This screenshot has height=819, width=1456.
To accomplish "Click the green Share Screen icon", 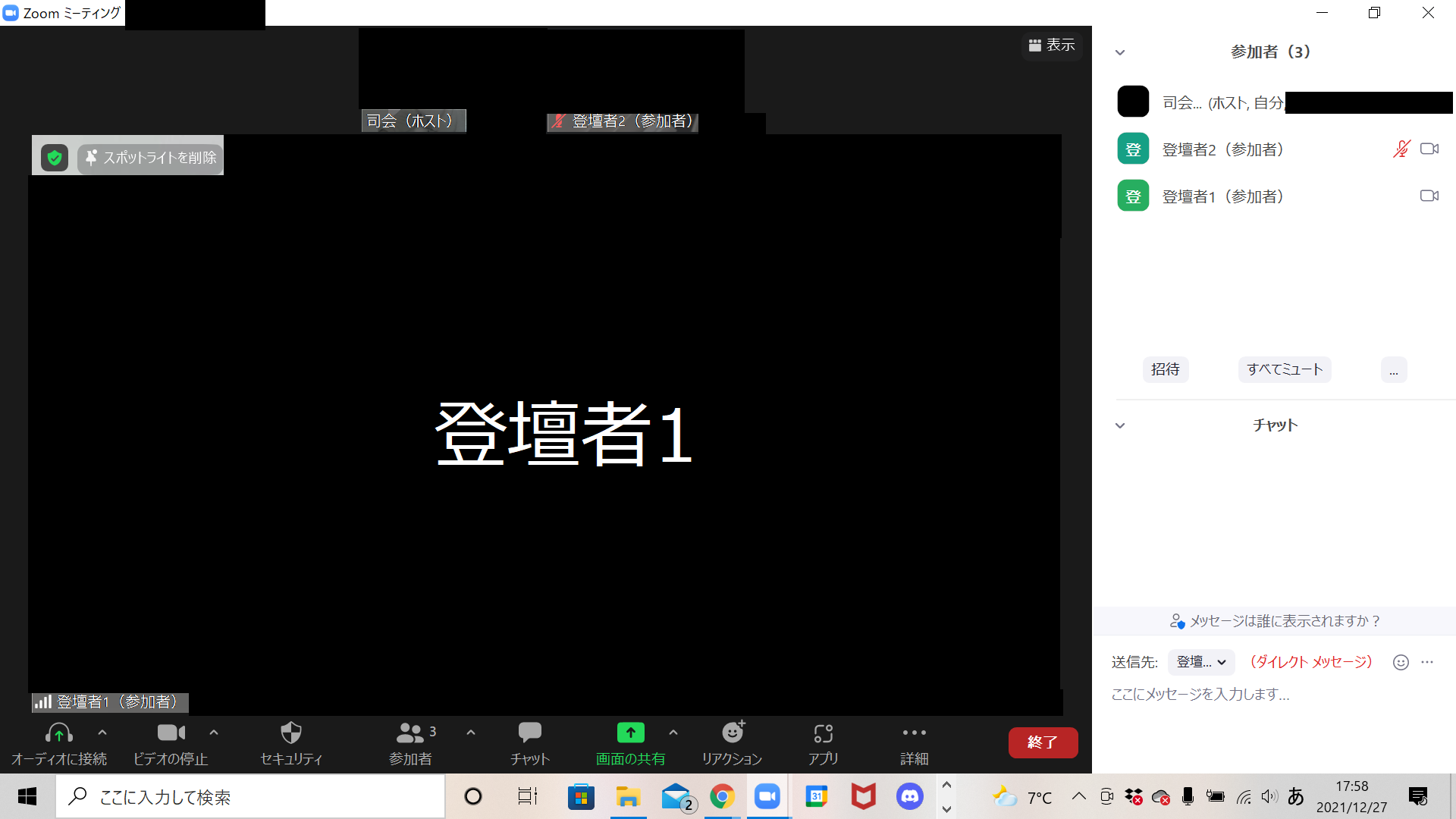I will pyautogui.click(x=630, y=733).
